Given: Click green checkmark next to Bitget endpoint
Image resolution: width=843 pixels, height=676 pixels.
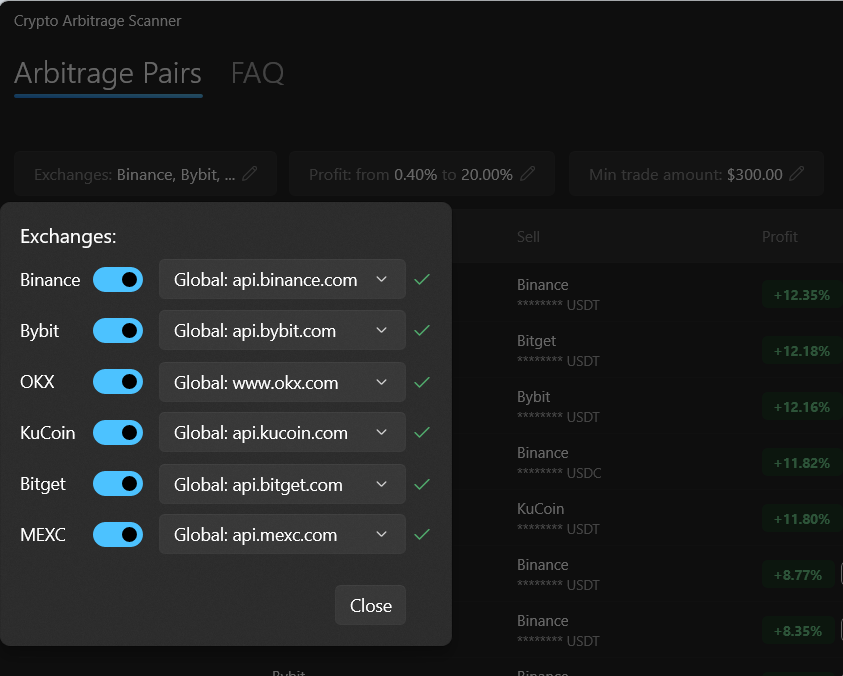Looking at the screenshot, I should pos(422,485).
